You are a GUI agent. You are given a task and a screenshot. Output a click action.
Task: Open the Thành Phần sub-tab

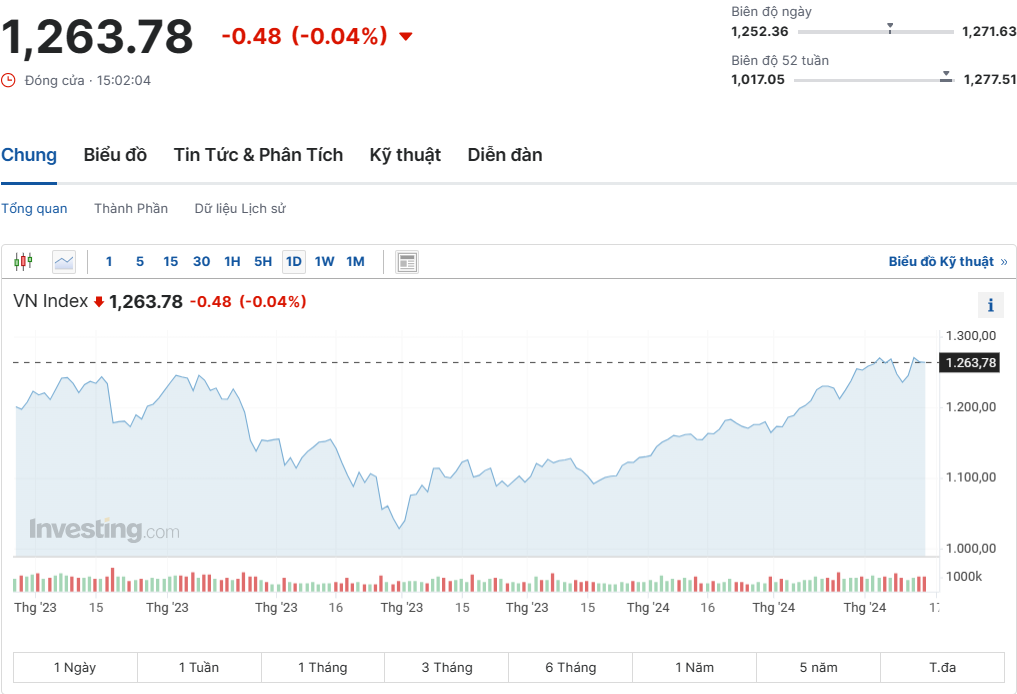[x=131, y=209]
